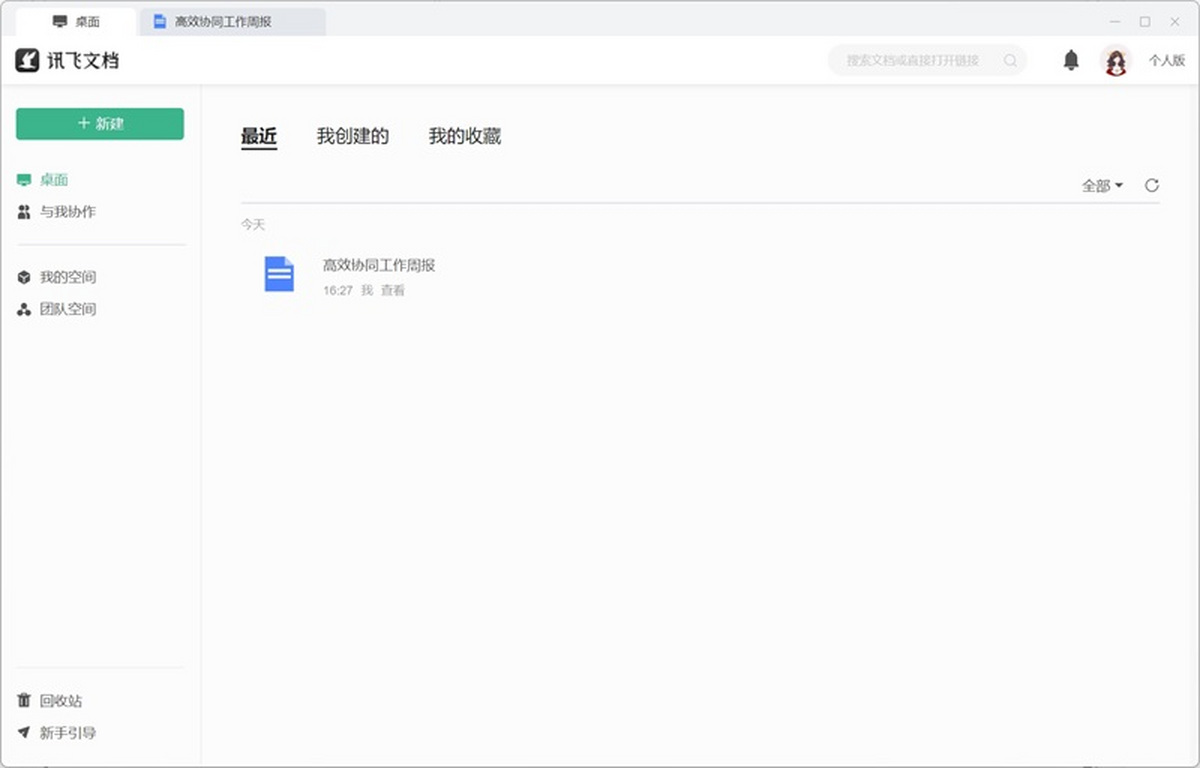Click the 16:27 timestamp text
The image size is (1200, 768).
[338, 290]
